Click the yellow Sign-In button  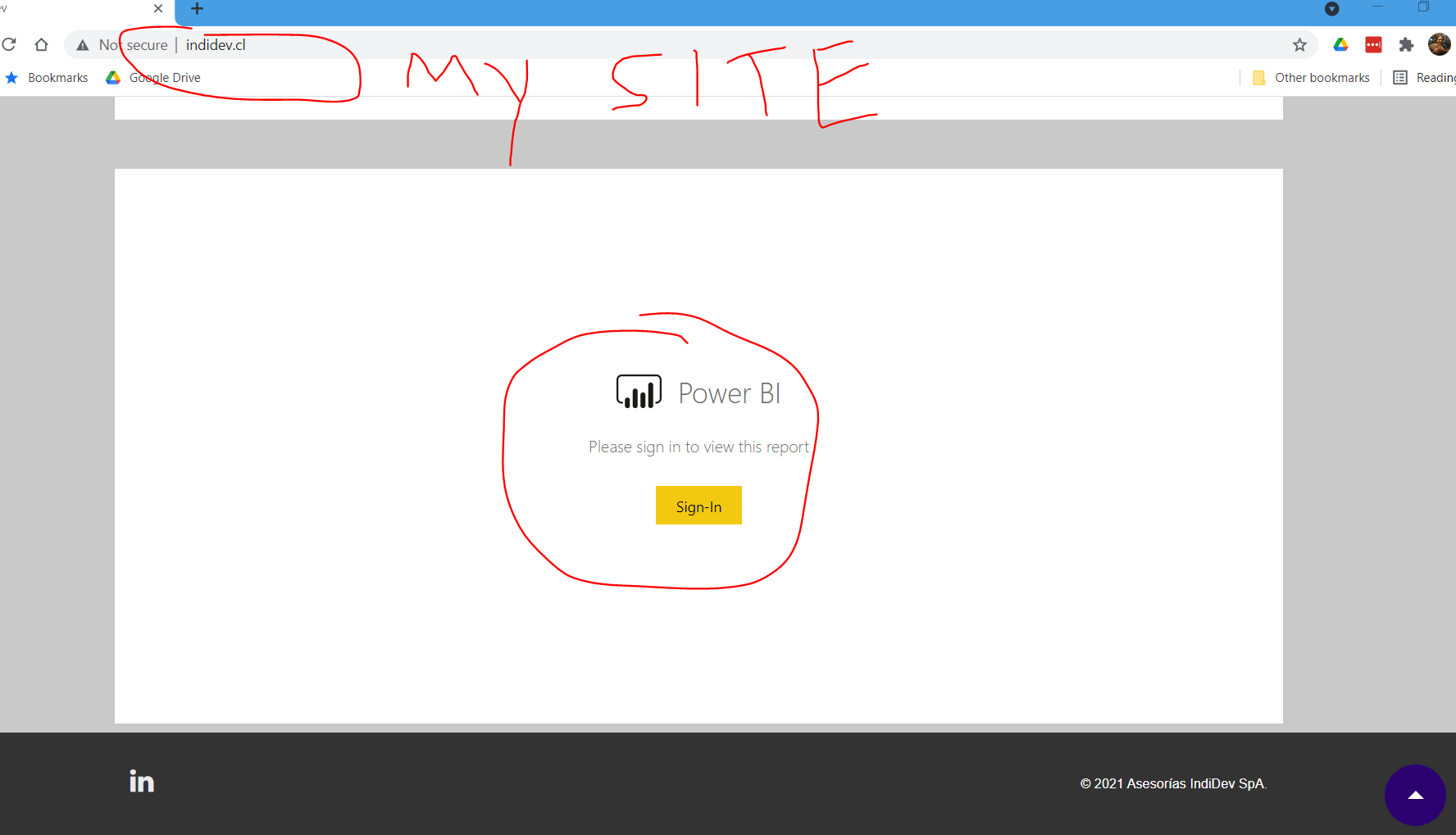click(x=698, y=506)
